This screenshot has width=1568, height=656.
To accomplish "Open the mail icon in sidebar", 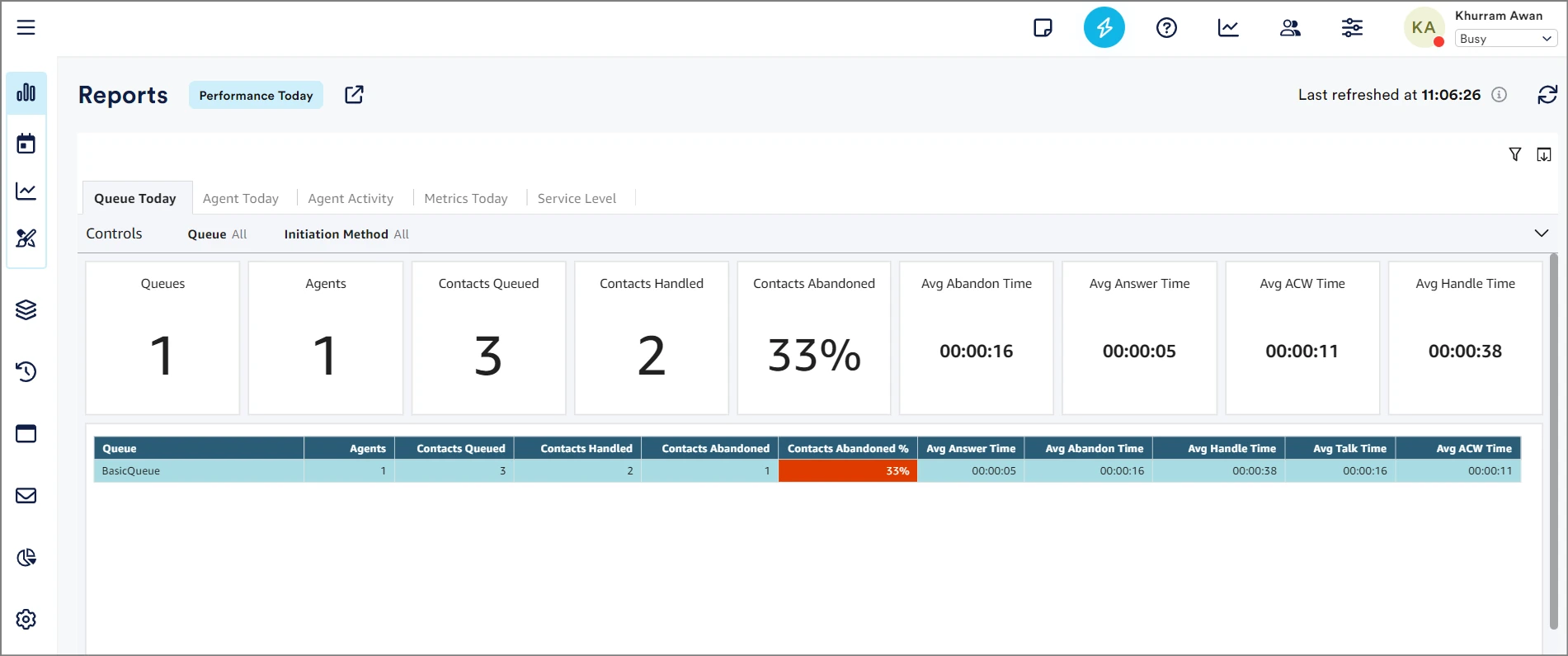I will click(26, 495).
